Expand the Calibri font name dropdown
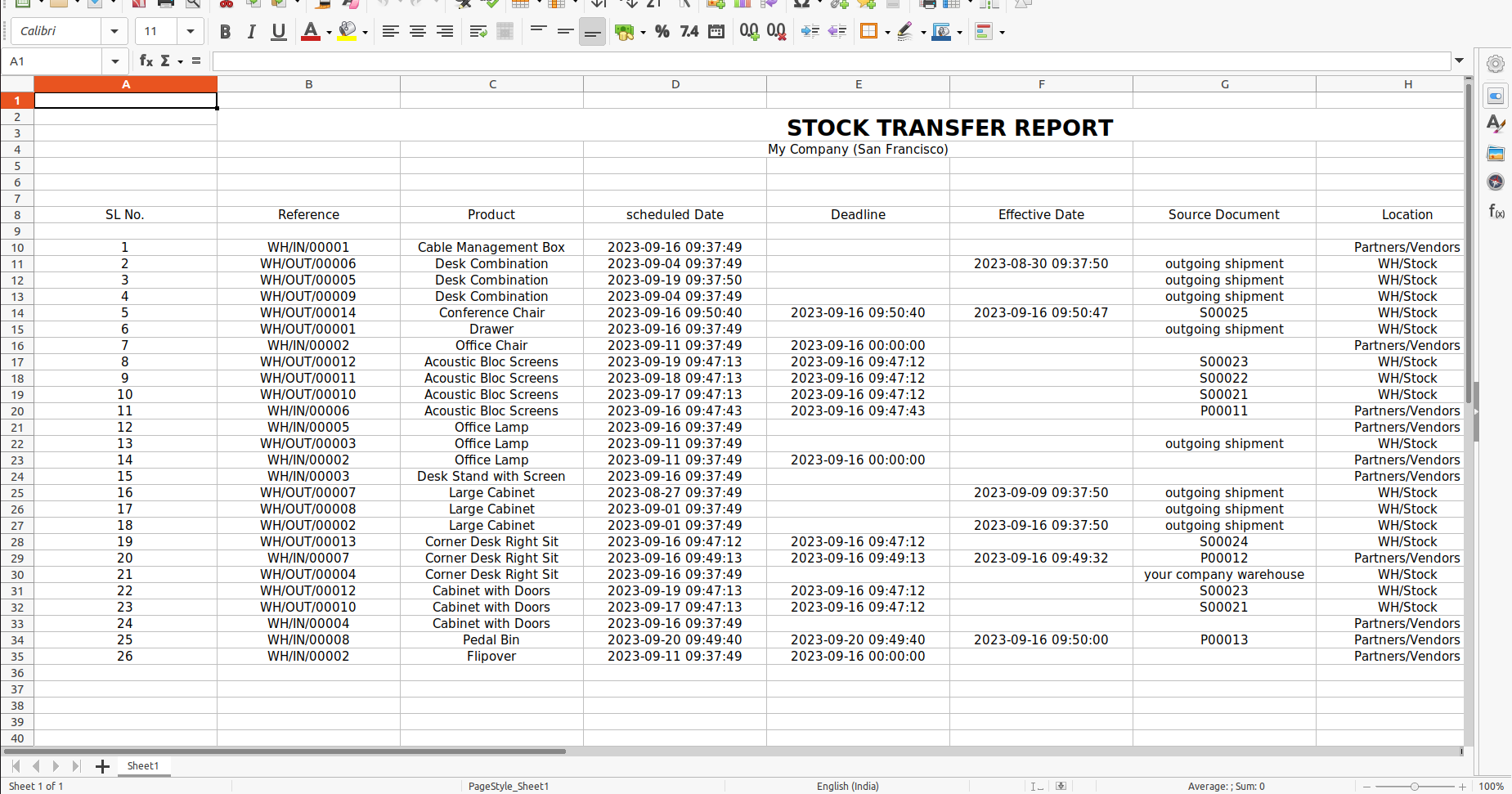 [x=114, y=32]
